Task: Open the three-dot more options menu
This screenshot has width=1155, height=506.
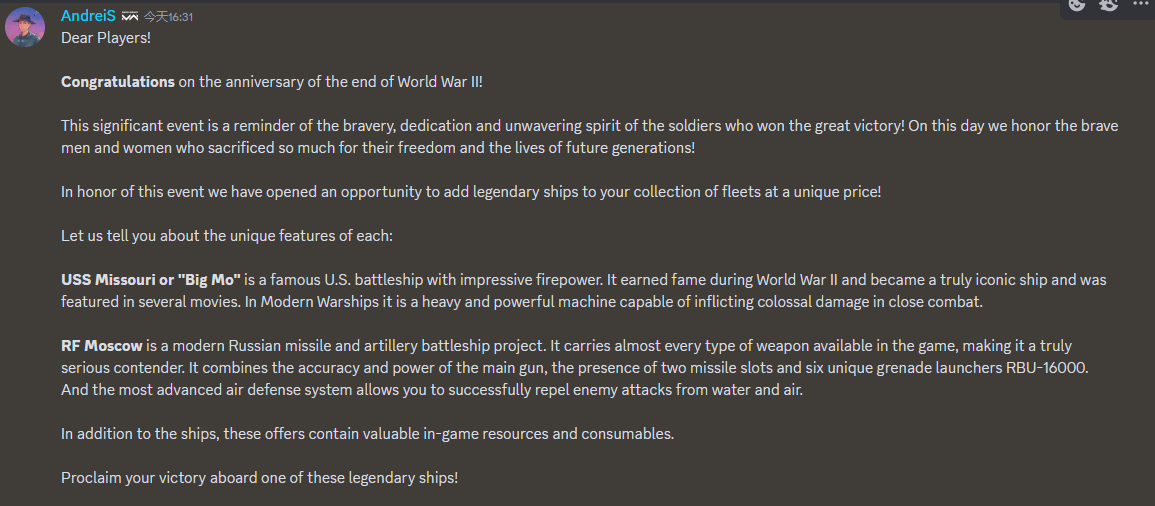Action: [1141, 5]
